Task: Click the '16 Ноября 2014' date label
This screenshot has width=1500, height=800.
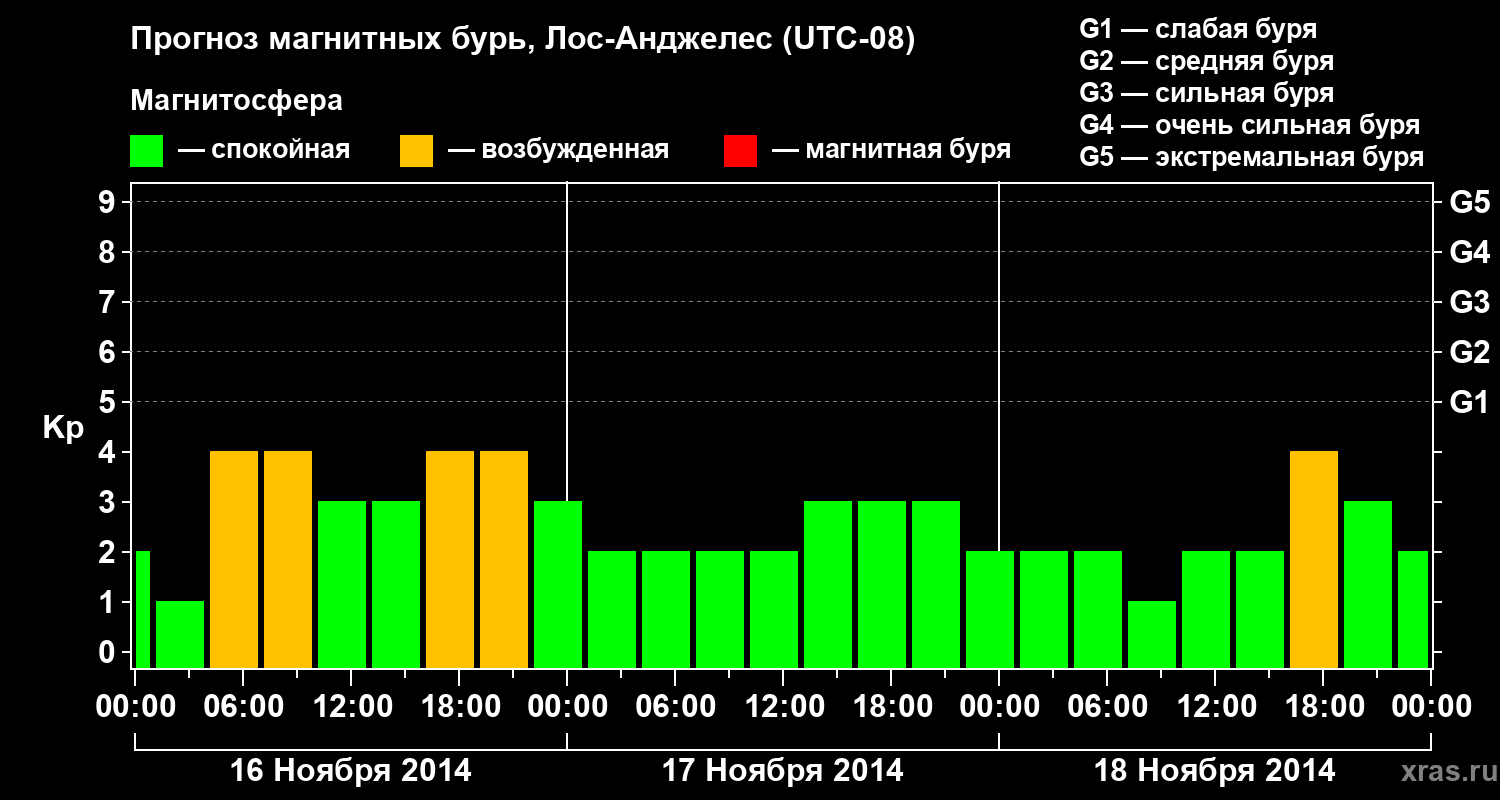Action: pos(351,771)
